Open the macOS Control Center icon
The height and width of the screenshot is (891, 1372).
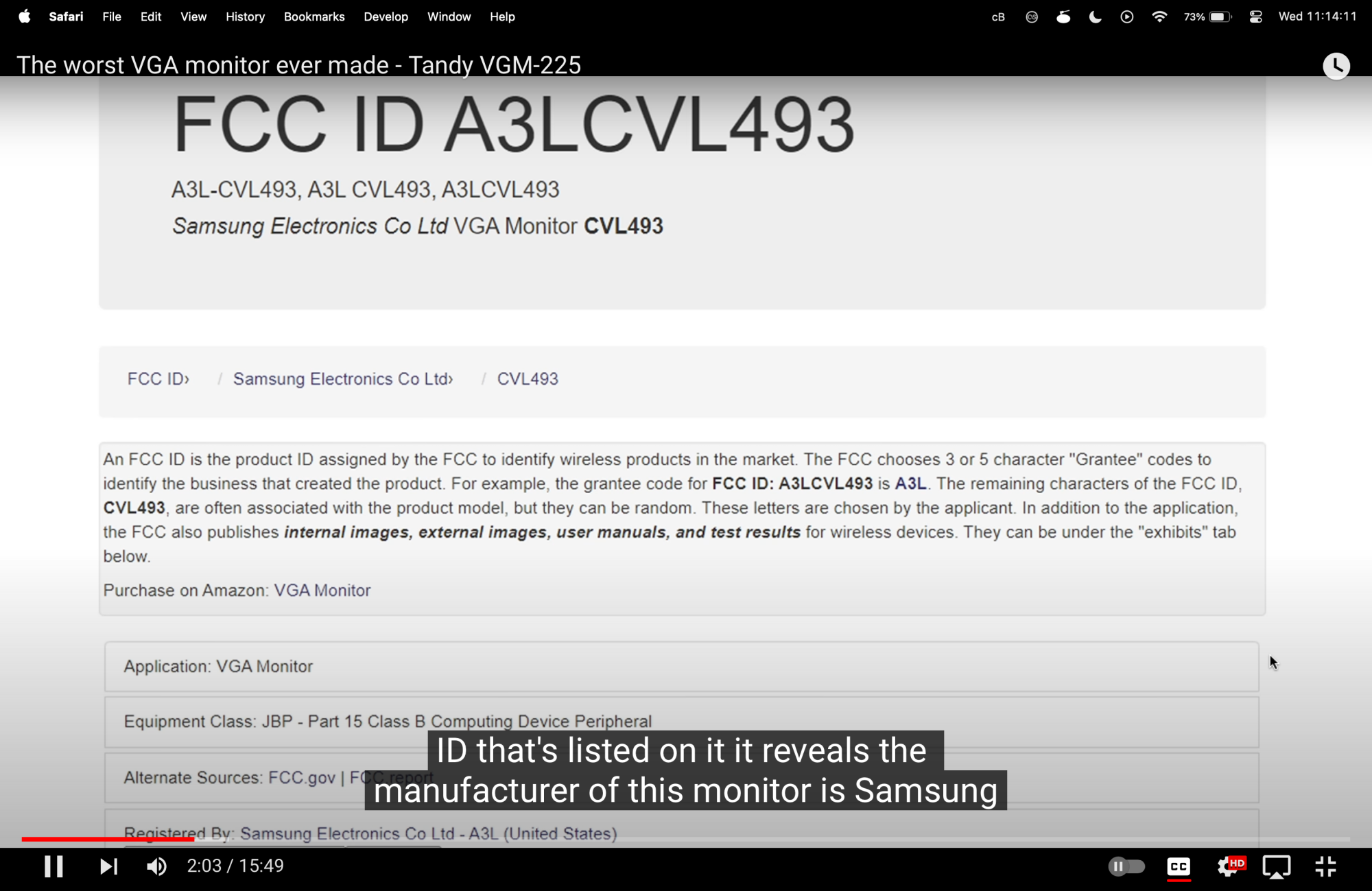[x=1255, y=16]
